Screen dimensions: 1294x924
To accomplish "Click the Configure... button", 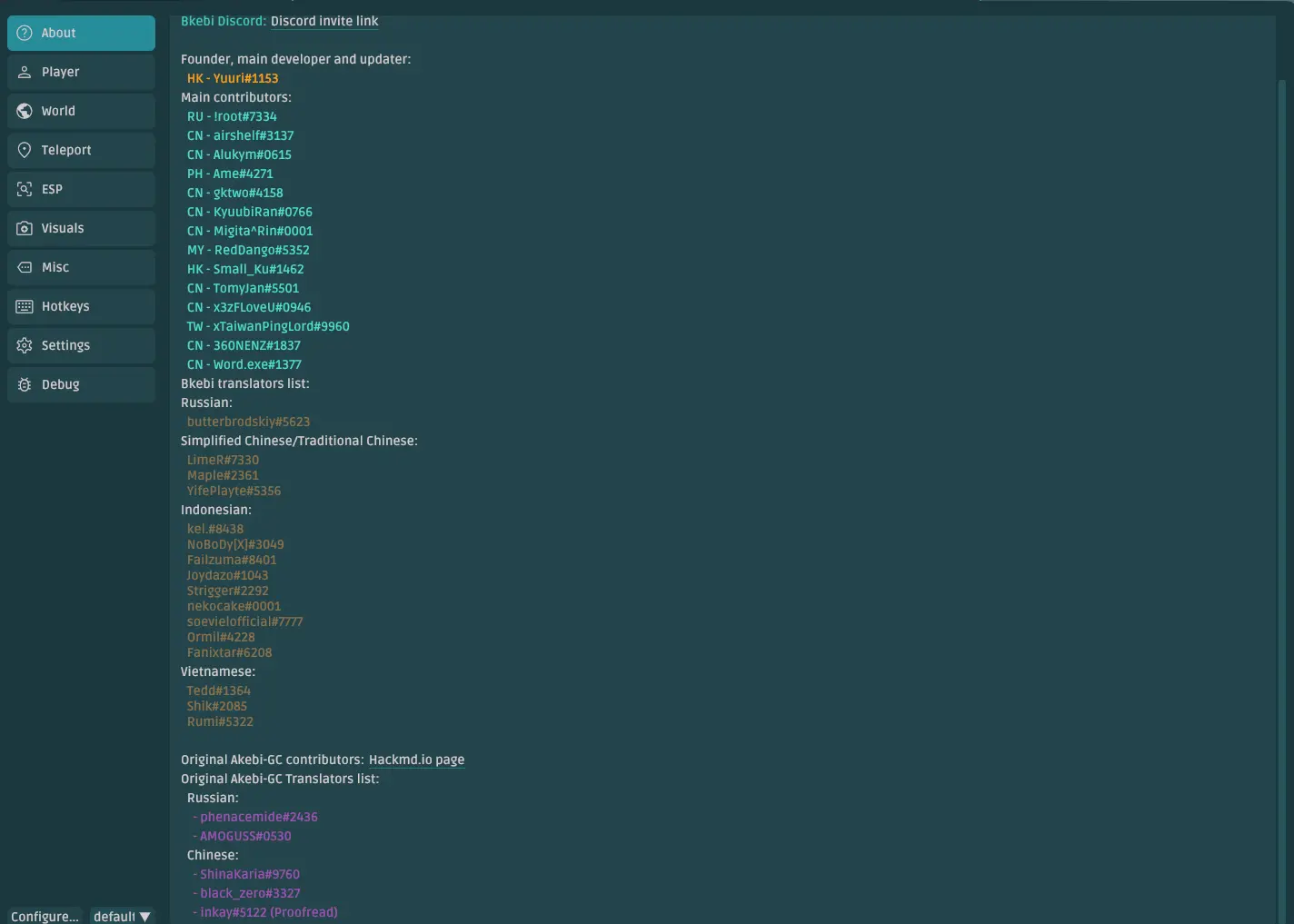I will click(45, 916).
